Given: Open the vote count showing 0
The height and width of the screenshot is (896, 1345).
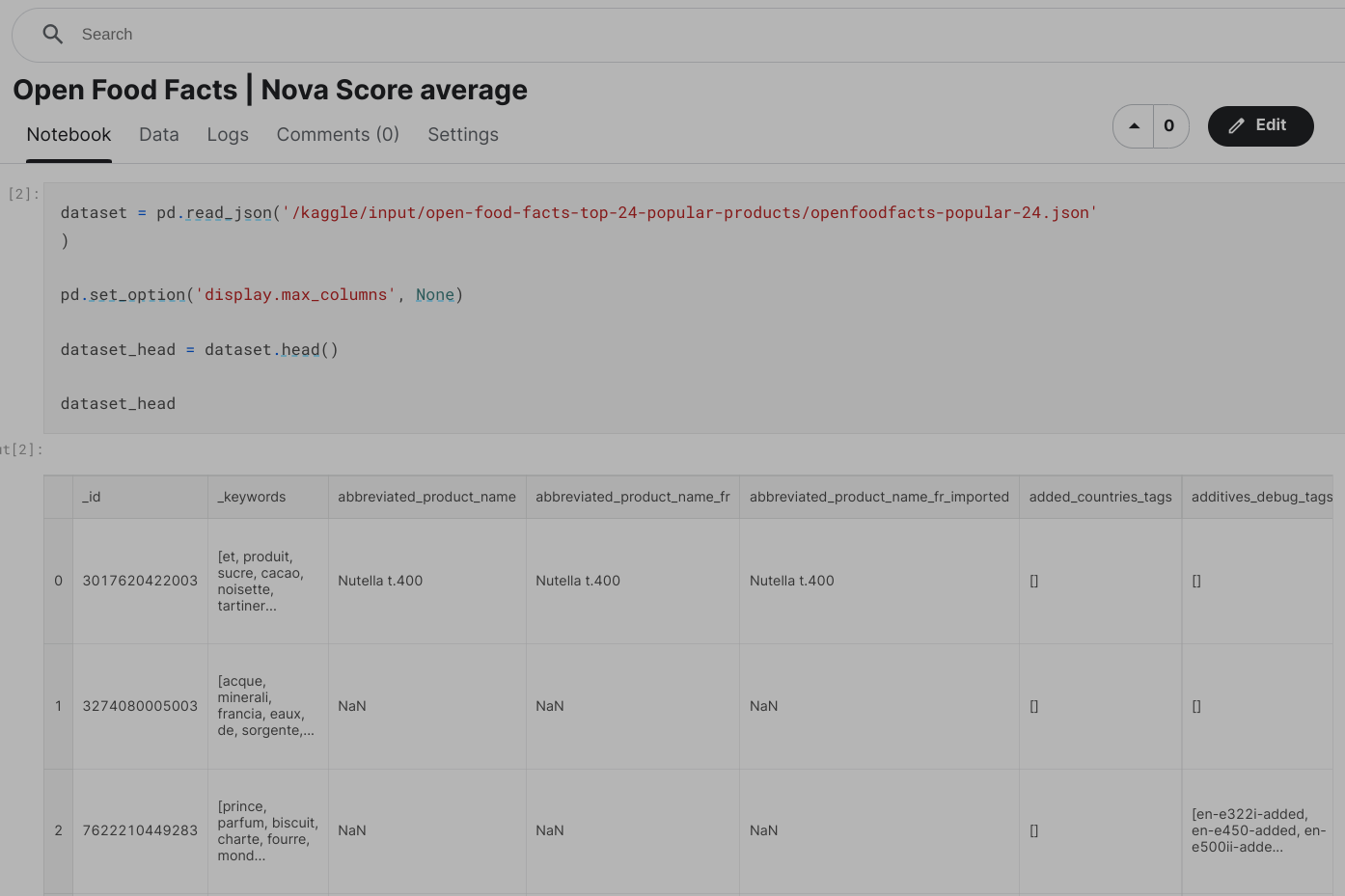Looking at the screenshot, I should tap(1169, 126).
